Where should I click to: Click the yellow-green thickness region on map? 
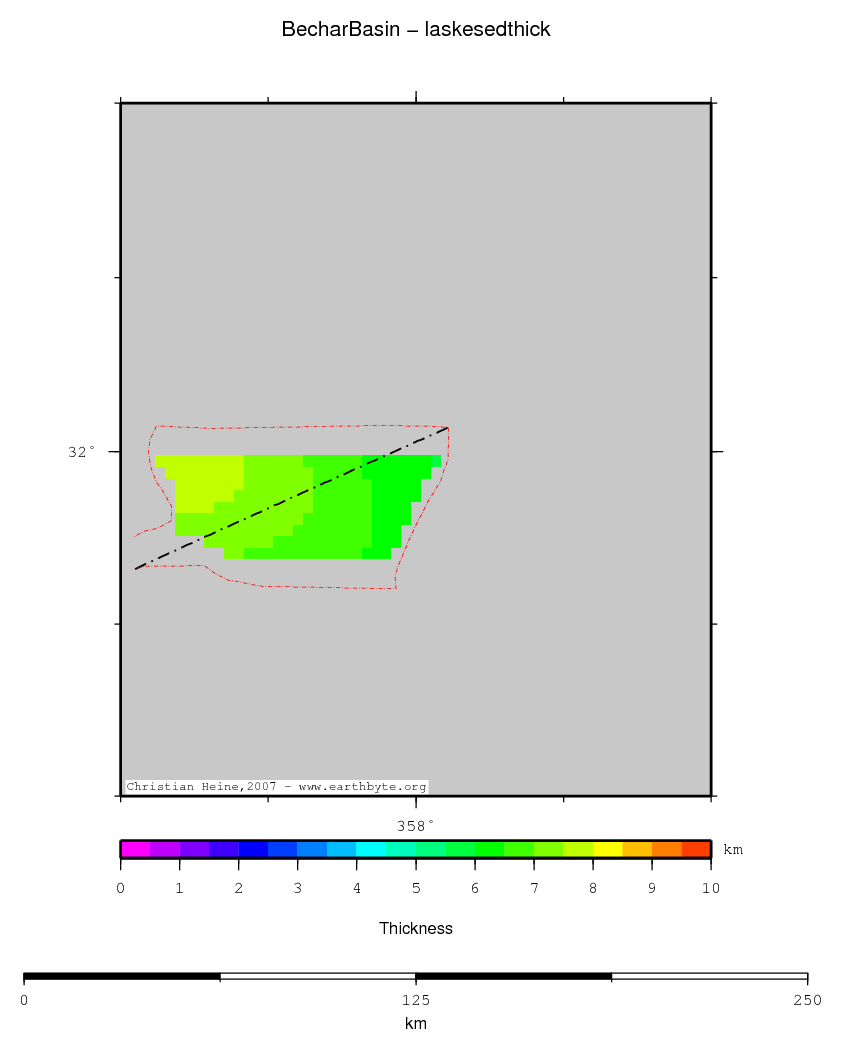click(200, 480)
